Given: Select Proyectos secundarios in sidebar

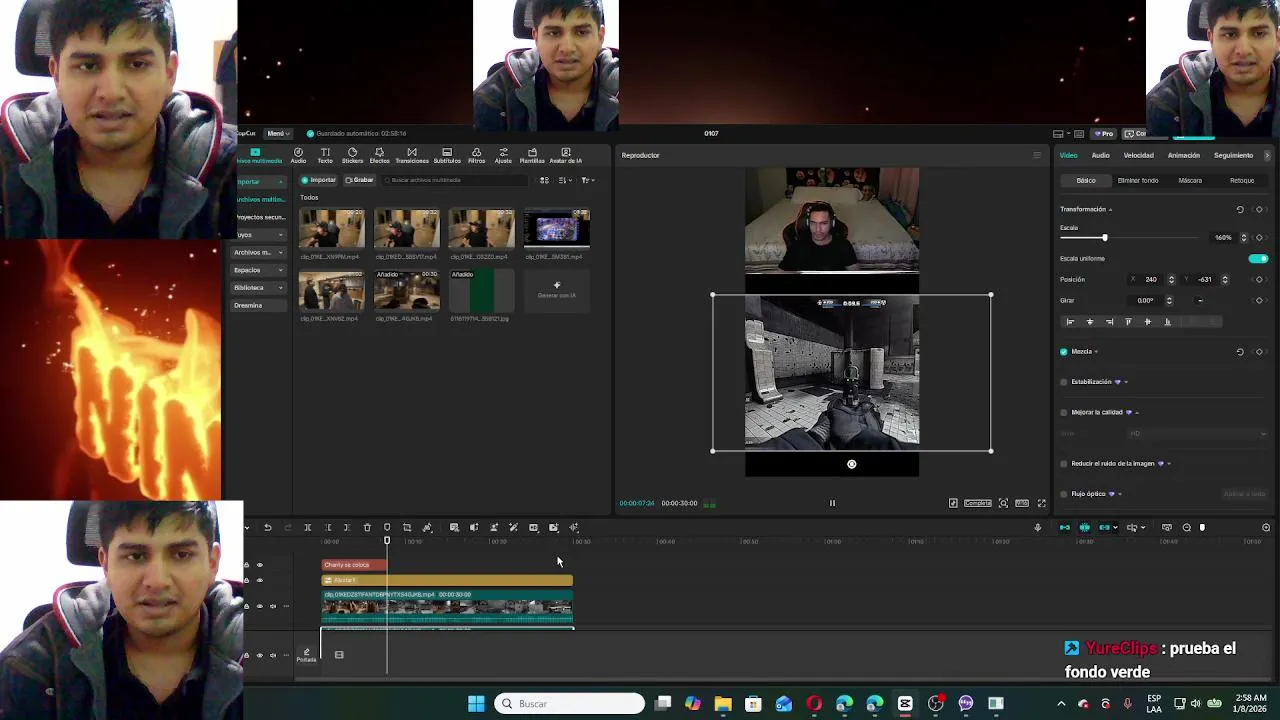Looking at the screenshot, I should click(260, 217).
